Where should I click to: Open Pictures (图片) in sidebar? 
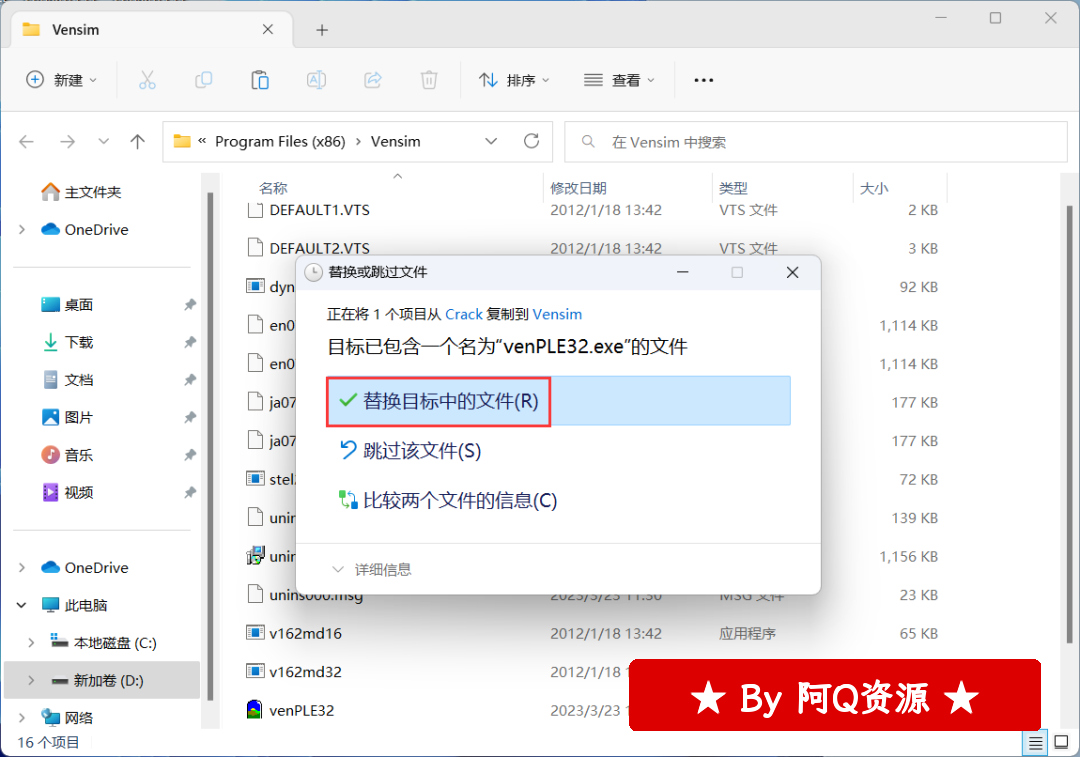tap(67, 417)
